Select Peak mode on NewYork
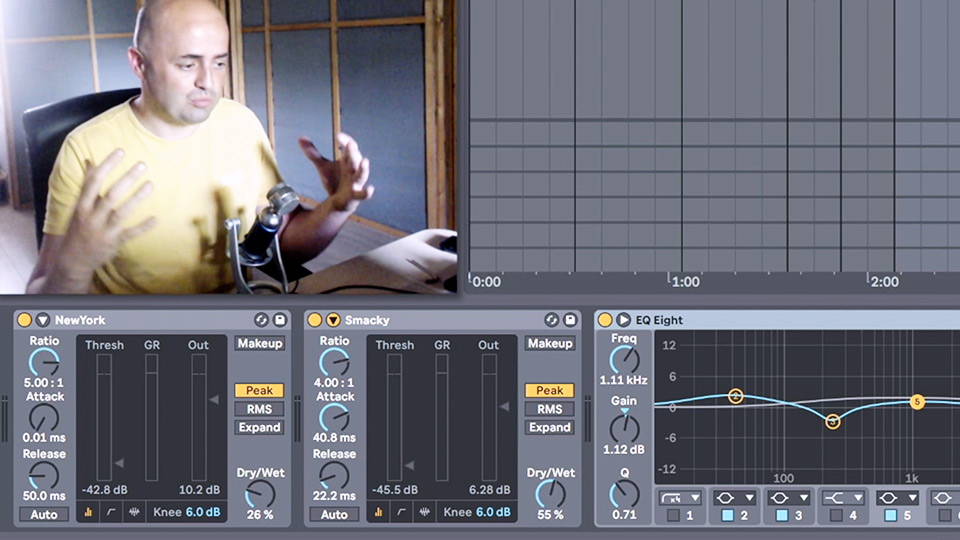 [x=260, y=390]
